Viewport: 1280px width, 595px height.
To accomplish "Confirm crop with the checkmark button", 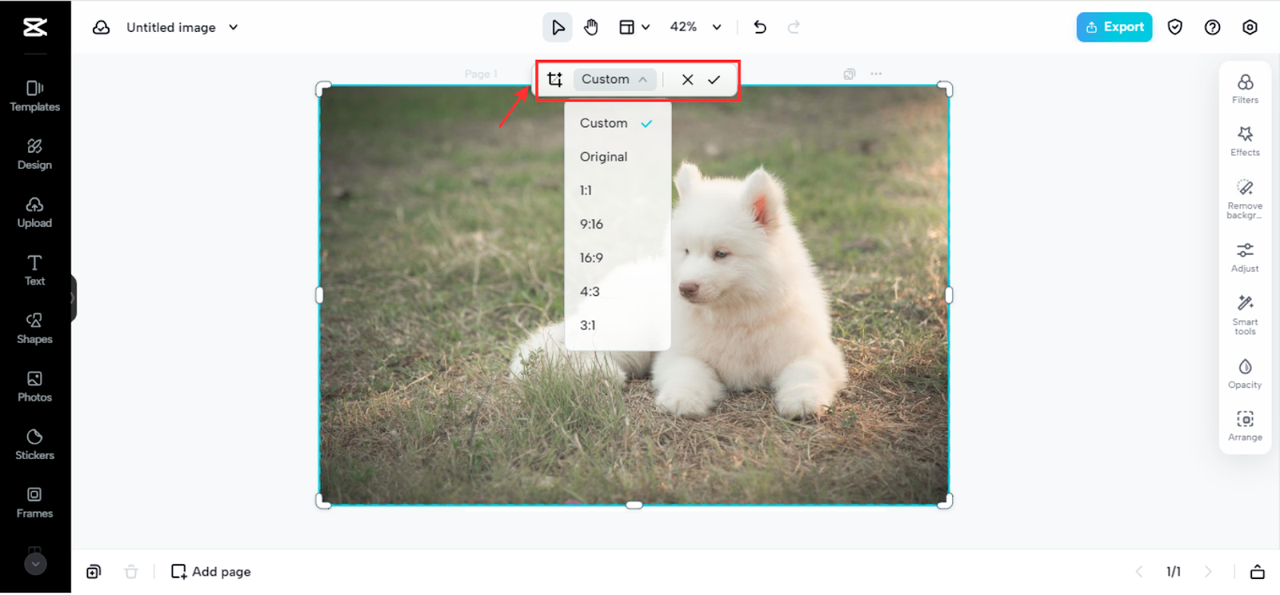I will (714, 79).
